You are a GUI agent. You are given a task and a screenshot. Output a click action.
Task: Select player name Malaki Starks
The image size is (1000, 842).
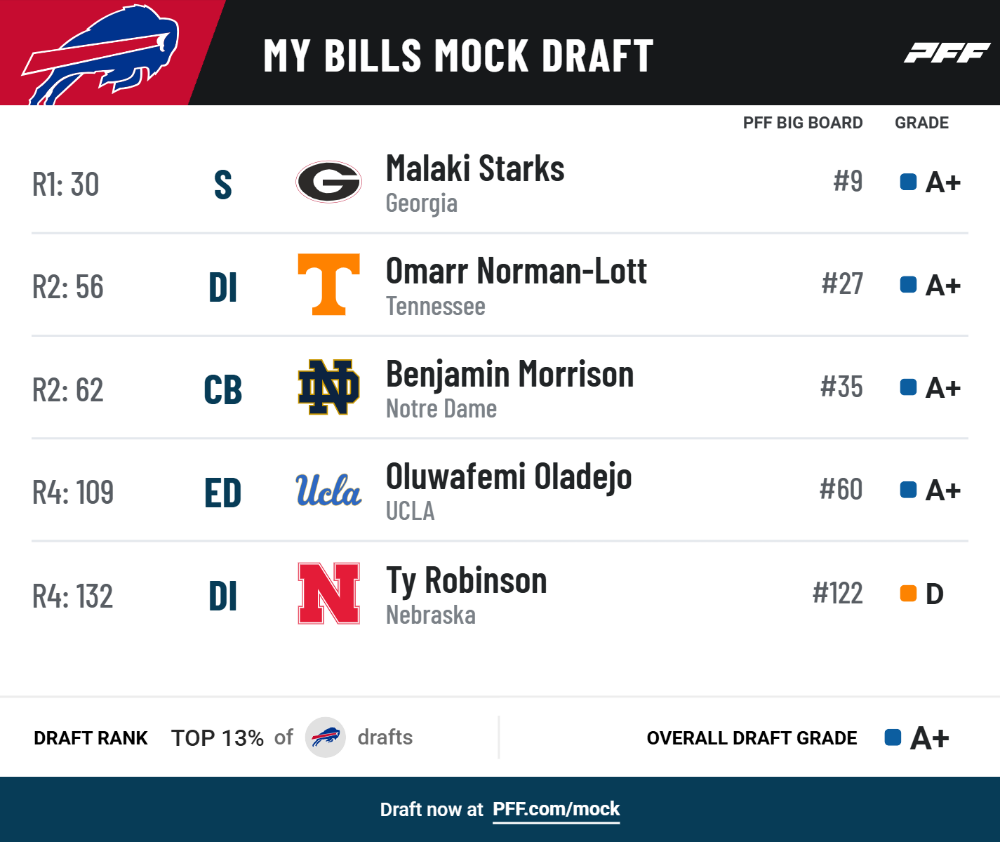pyautogui.click(x=475, y=168)
